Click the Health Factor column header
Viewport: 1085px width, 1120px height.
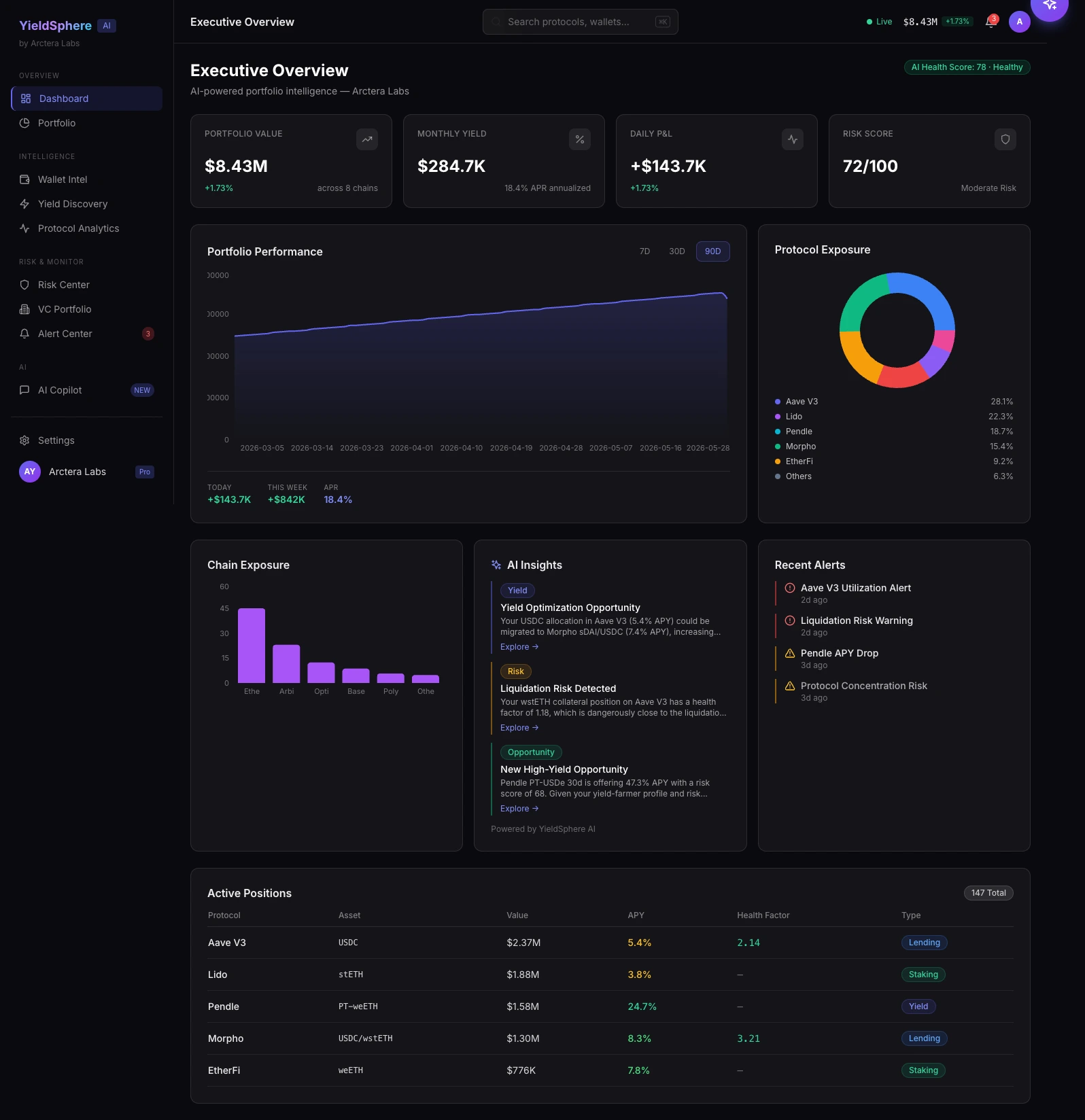[763, 915]
